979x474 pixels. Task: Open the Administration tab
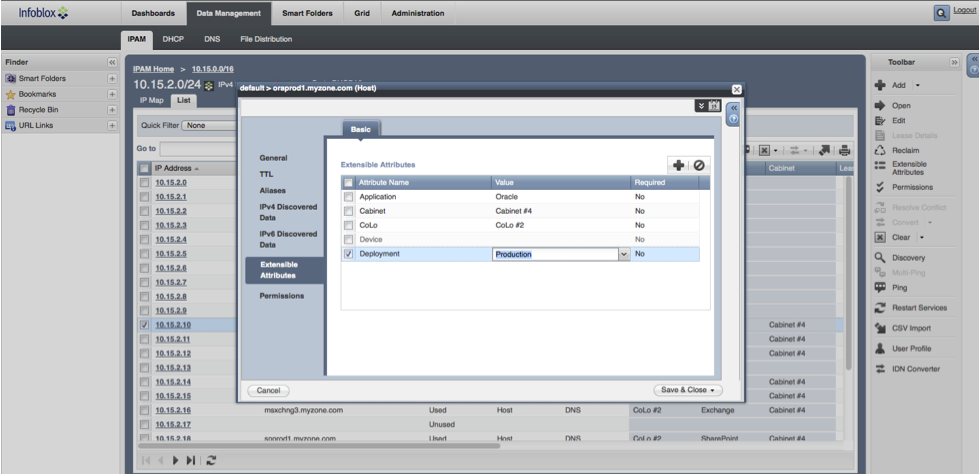click(x=418, y=13)
